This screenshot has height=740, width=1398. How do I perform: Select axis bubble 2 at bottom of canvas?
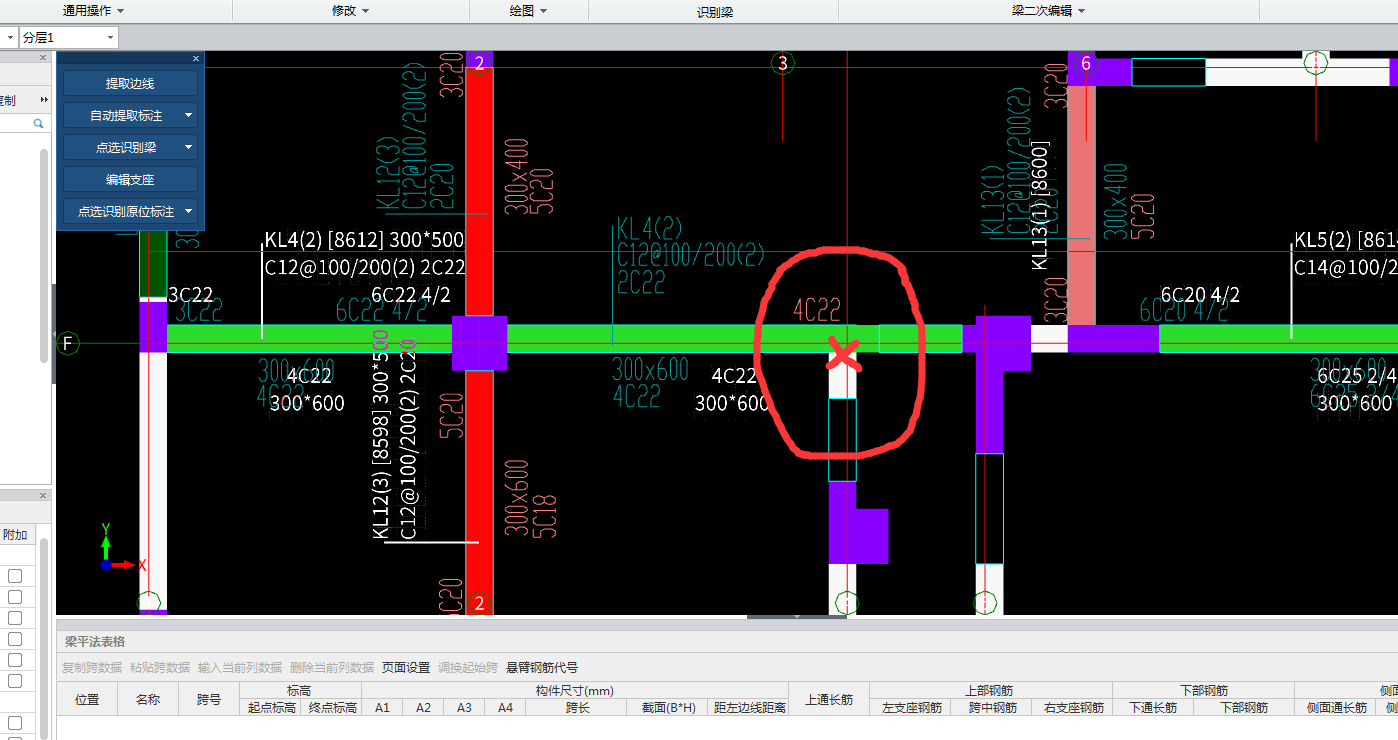tap(479, 603)
